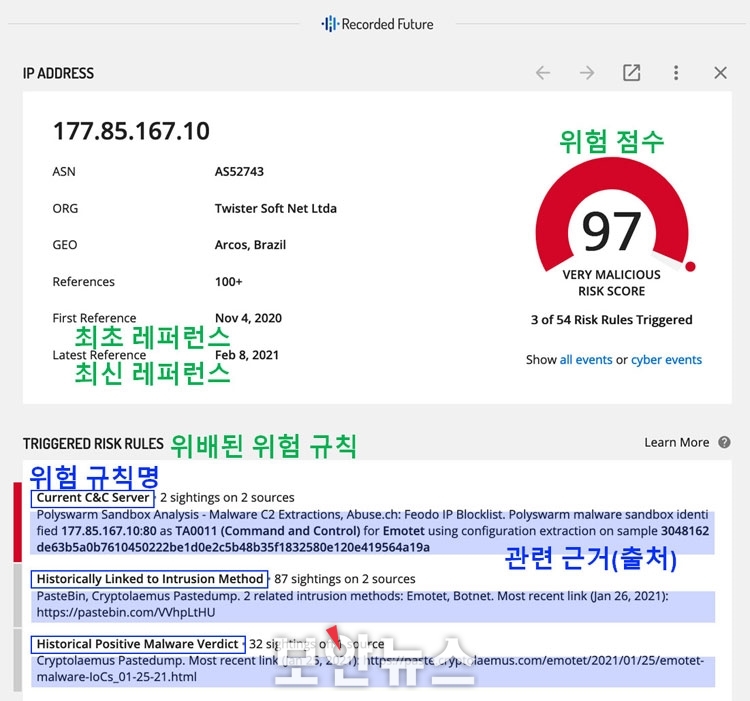Screen dimensions: 750x701
Task: Open the three-dot more options menu
Action: pyautogui.click(x=676, y=73)
